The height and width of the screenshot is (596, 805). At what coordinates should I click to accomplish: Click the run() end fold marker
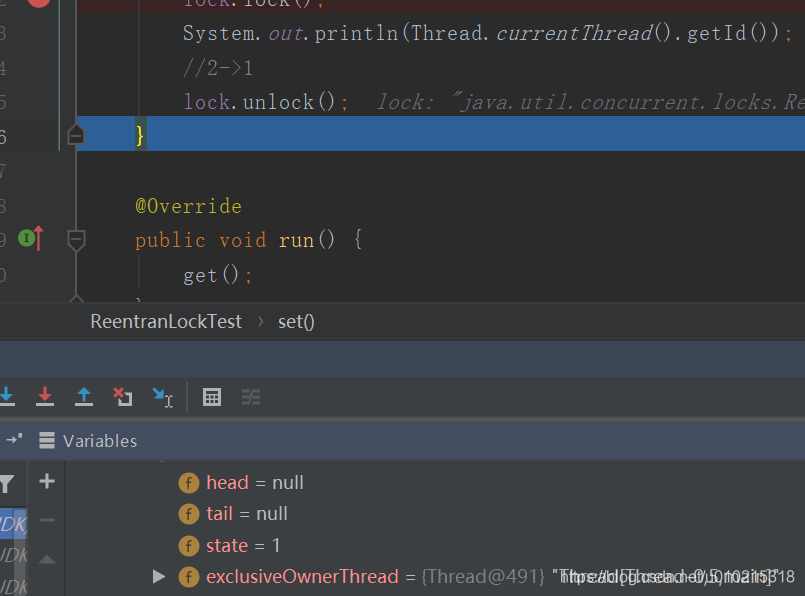pos(76,298)
